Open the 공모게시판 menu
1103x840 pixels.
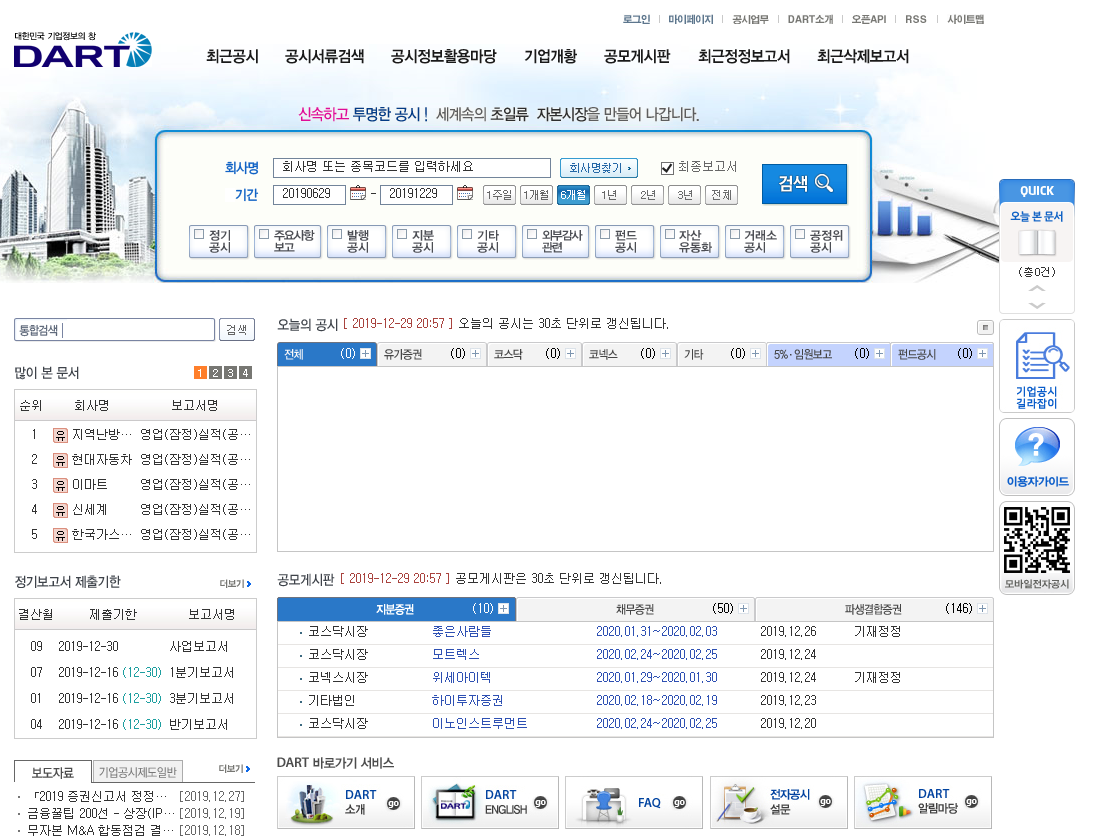[637, 56]
